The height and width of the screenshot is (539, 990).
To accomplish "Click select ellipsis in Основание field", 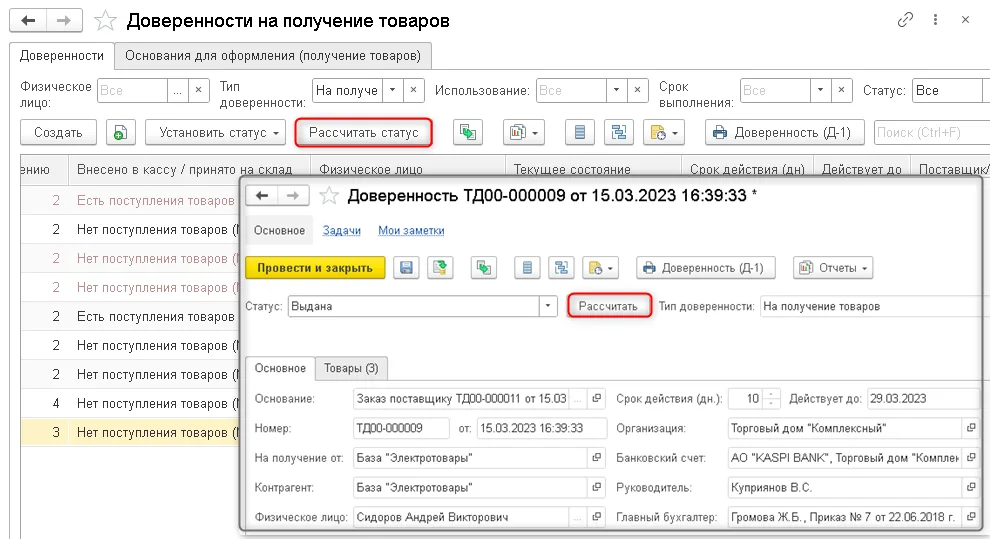I will (x=577, y=398).
